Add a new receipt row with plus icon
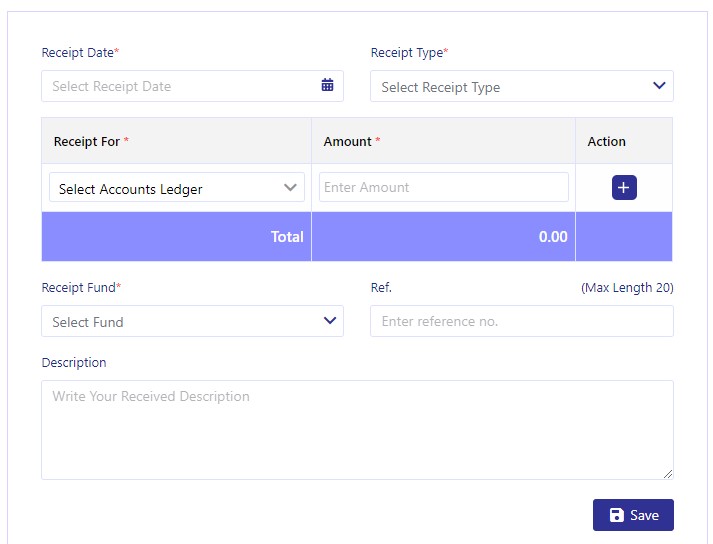713x544 pixels. 624,187
